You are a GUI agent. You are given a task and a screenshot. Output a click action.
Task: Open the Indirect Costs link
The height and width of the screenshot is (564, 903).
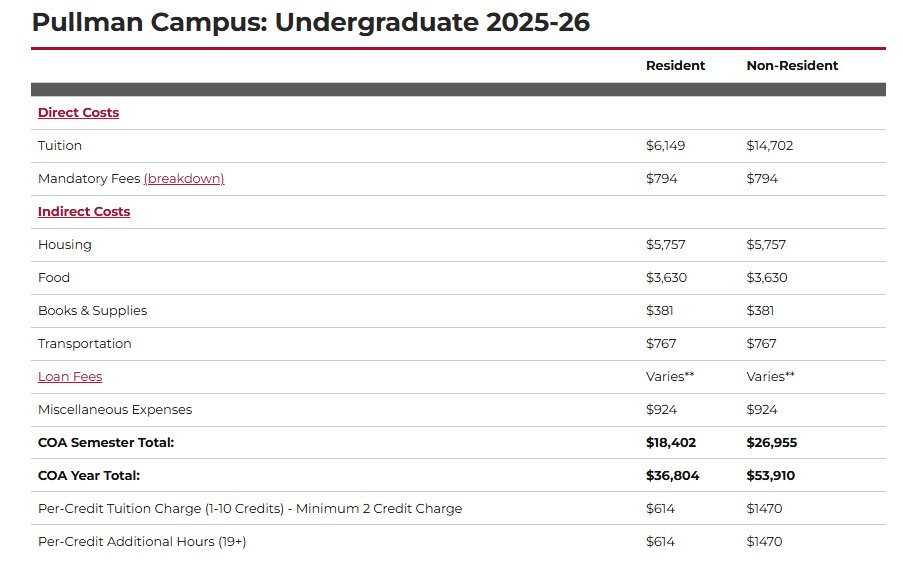click(84, 212)
